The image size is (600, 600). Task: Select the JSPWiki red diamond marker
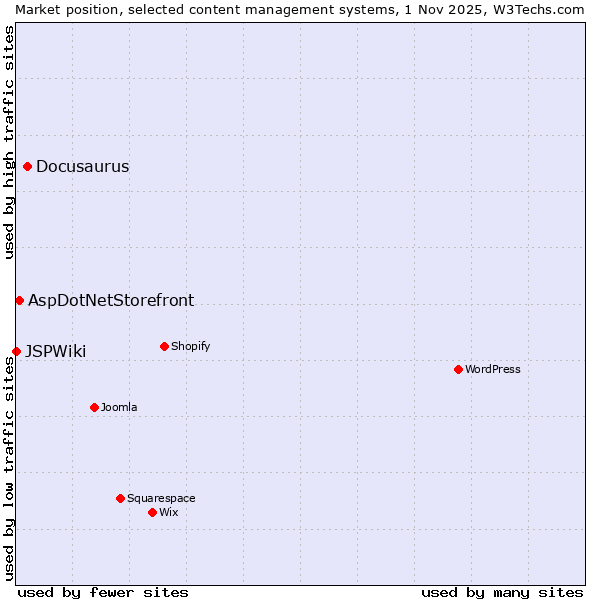[x=16, y=351]
